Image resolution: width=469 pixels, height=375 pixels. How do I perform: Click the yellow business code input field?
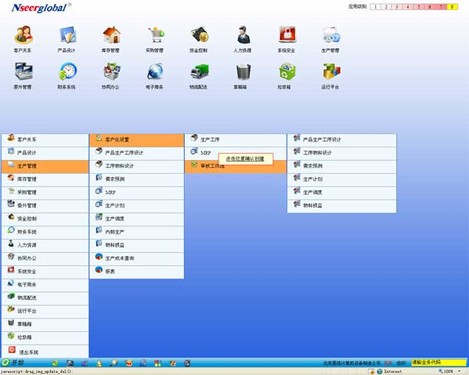(439, 363)
